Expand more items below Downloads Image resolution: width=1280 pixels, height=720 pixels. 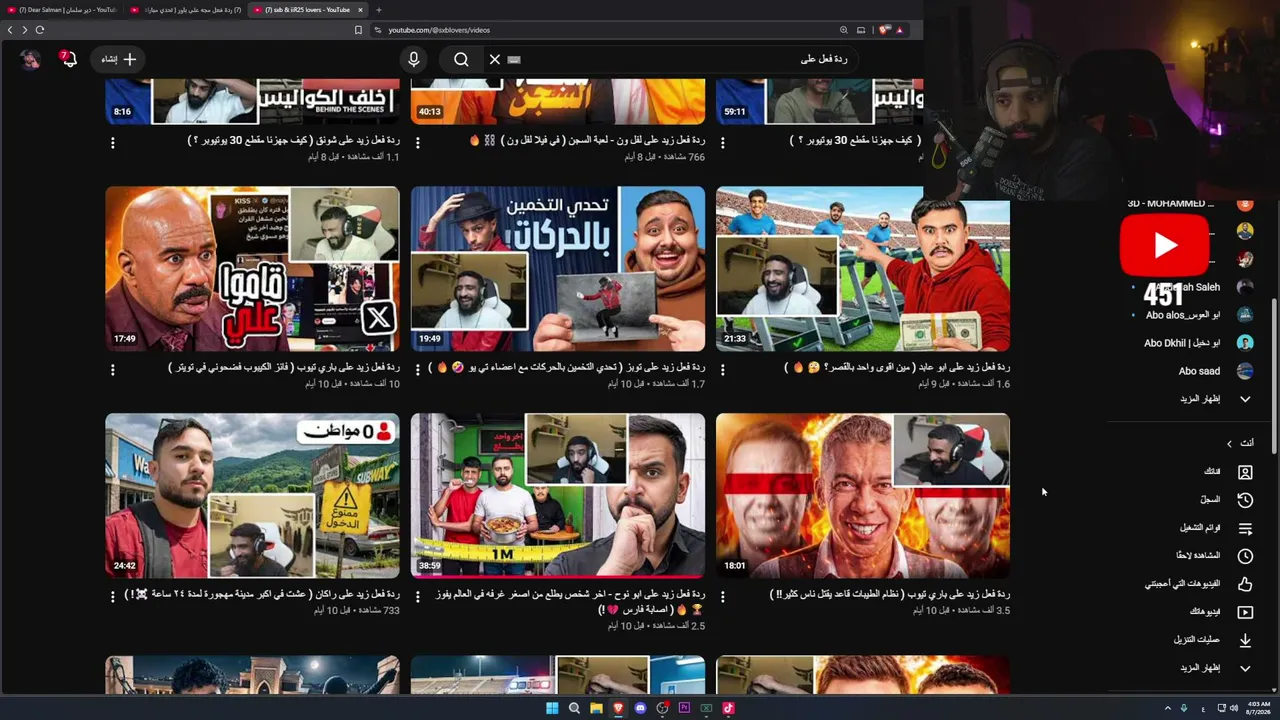[1215, 668]
